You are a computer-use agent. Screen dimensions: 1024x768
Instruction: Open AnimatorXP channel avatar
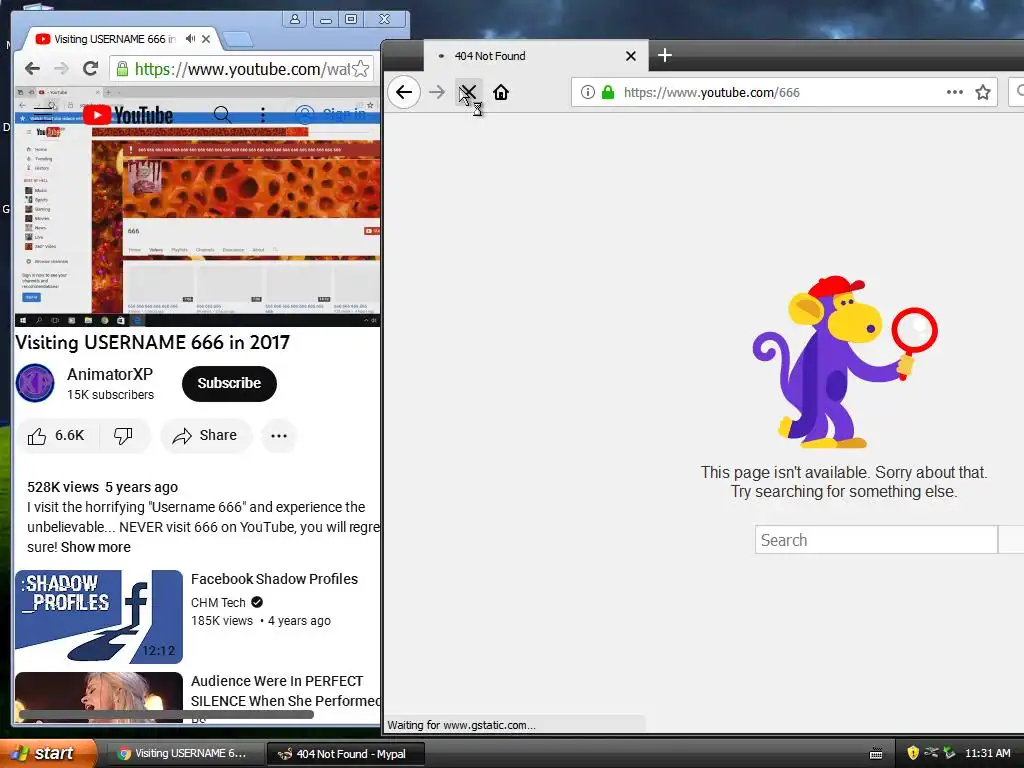pos(35,383)
